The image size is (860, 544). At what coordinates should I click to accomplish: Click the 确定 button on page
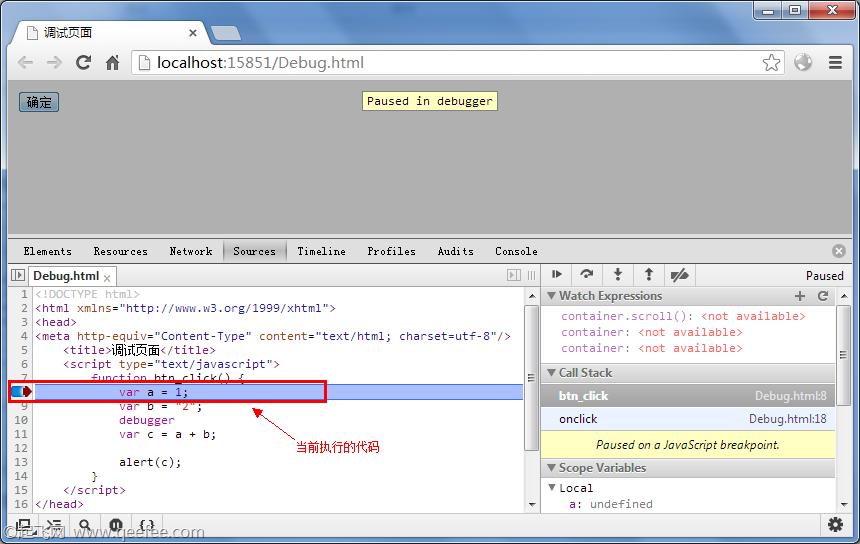click(39, 102)
